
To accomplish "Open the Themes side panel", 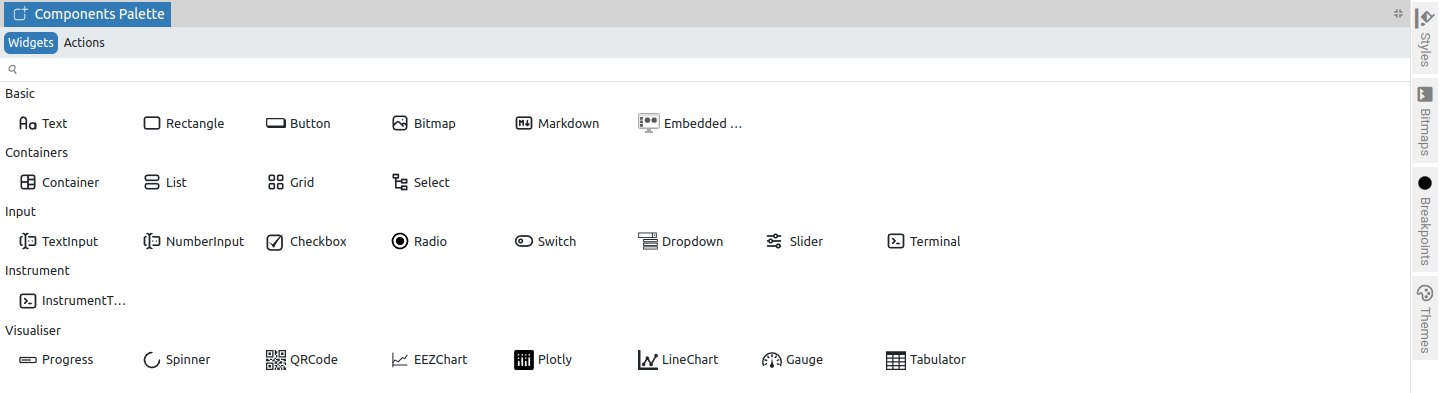I will pos(1425,319).
